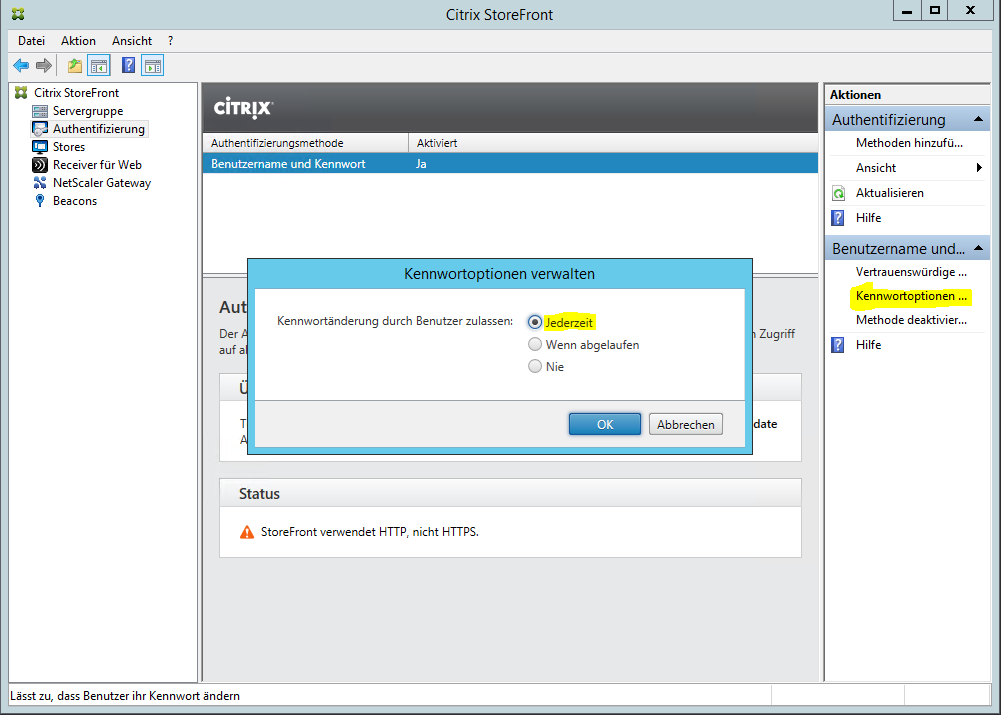This screenshot has height=715, width=1001.
Task: Click status bar text about Kennwort ändern
Action: click(x=125, y=696)
